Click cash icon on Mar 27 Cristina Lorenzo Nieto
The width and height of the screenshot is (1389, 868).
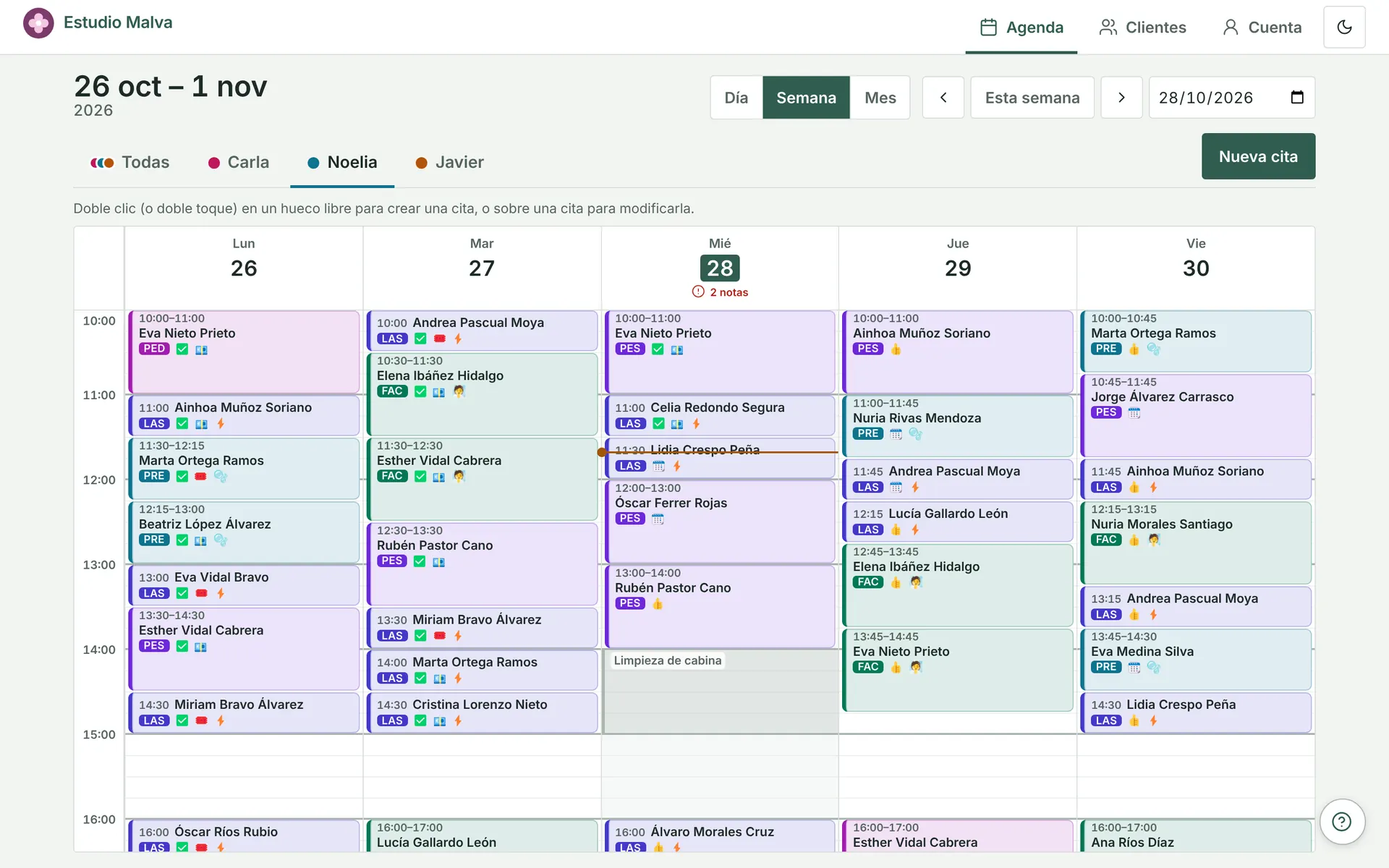tap(440, 721)
